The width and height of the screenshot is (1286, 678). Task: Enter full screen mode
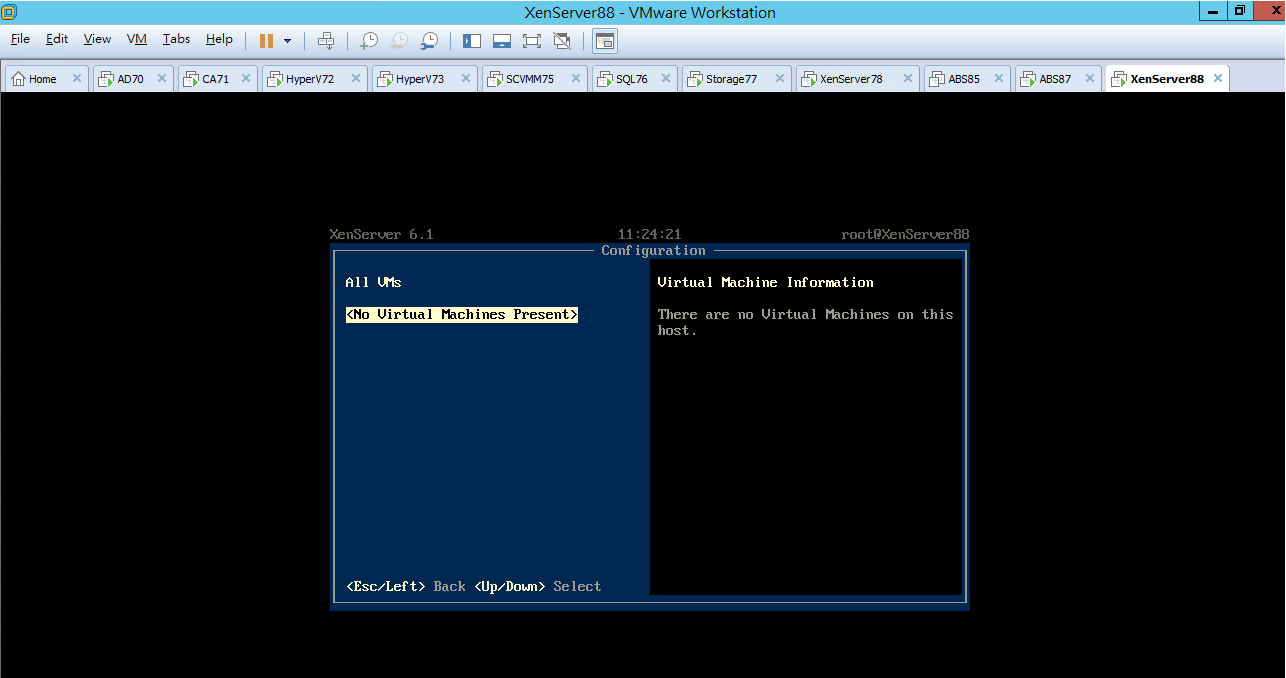(532, 40)
